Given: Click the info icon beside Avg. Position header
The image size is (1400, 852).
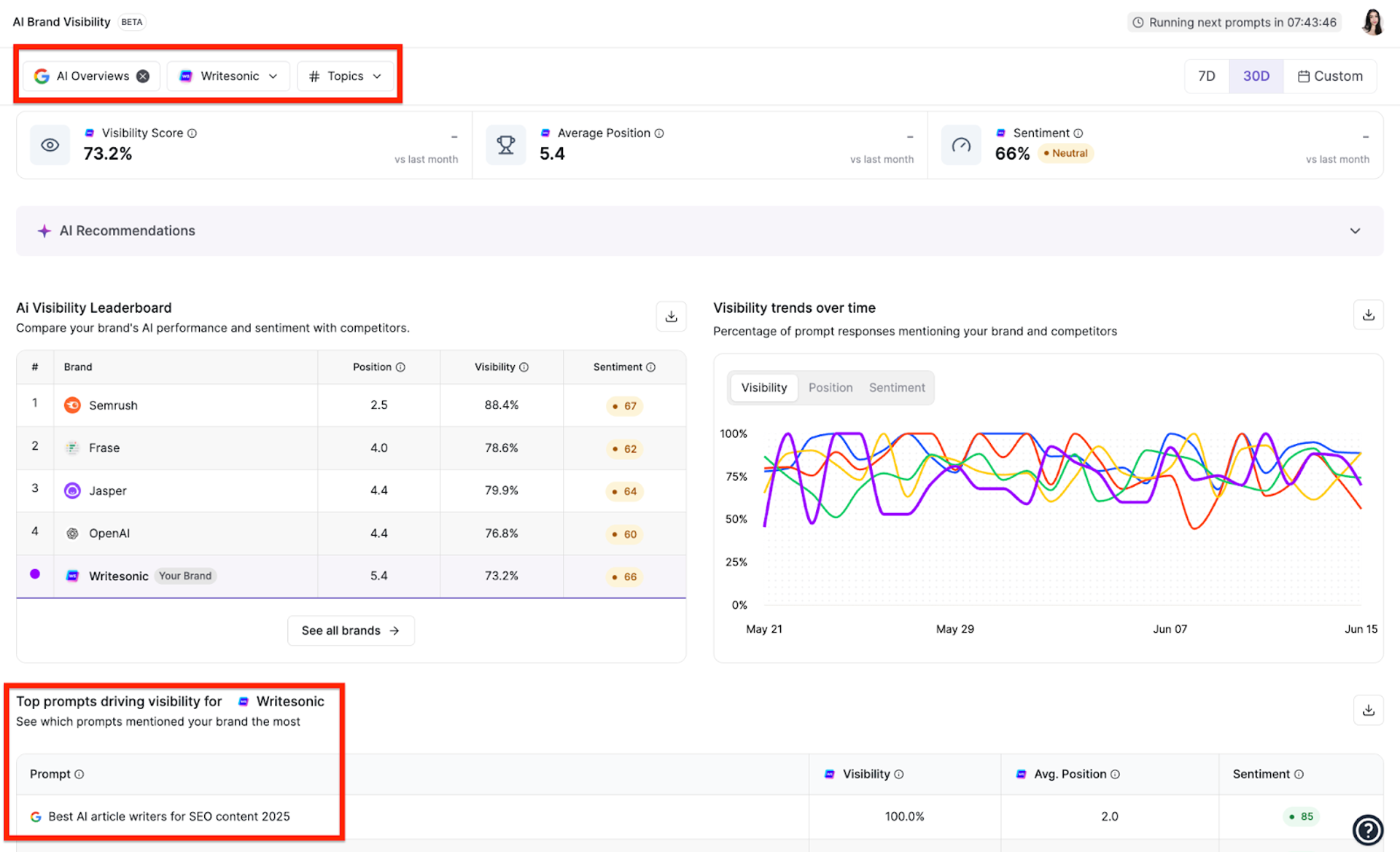Looking at the screenshot, I should [x=1115, y=774].
